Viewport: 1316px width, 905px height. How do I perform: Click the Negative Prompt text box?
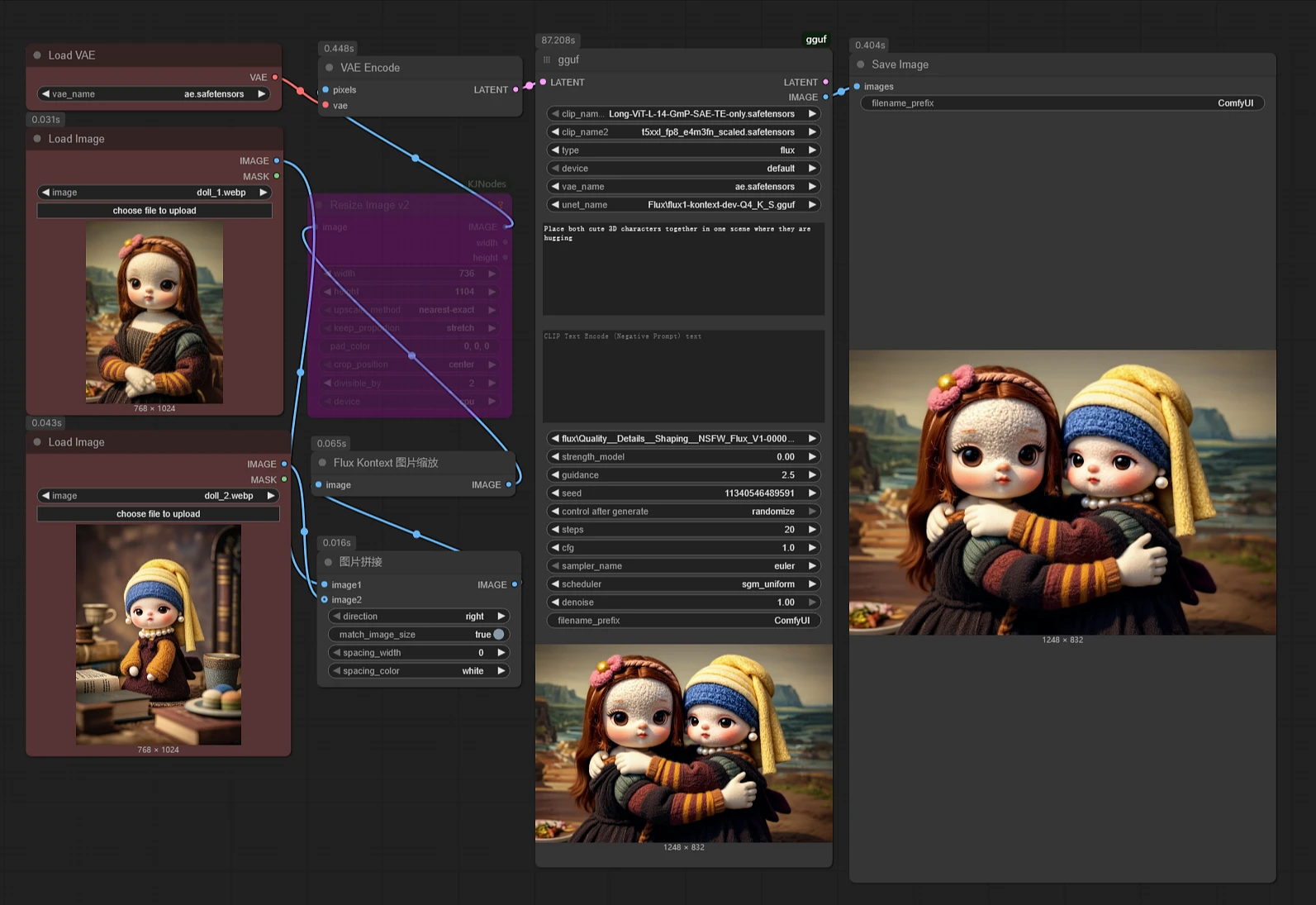coord(684,376)
